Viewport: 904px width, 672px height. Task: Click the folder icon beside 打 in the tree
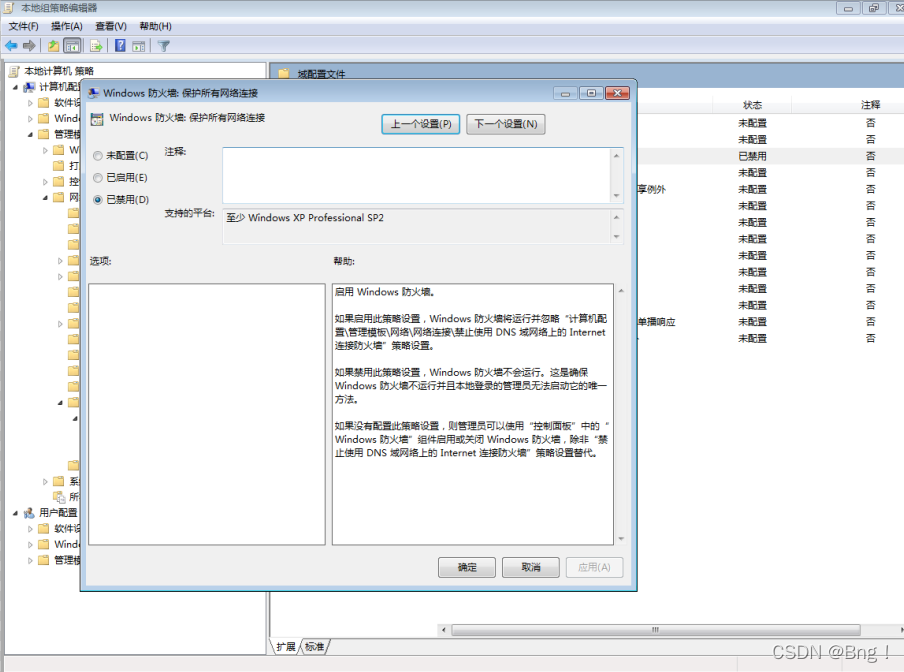click(59, 166)
